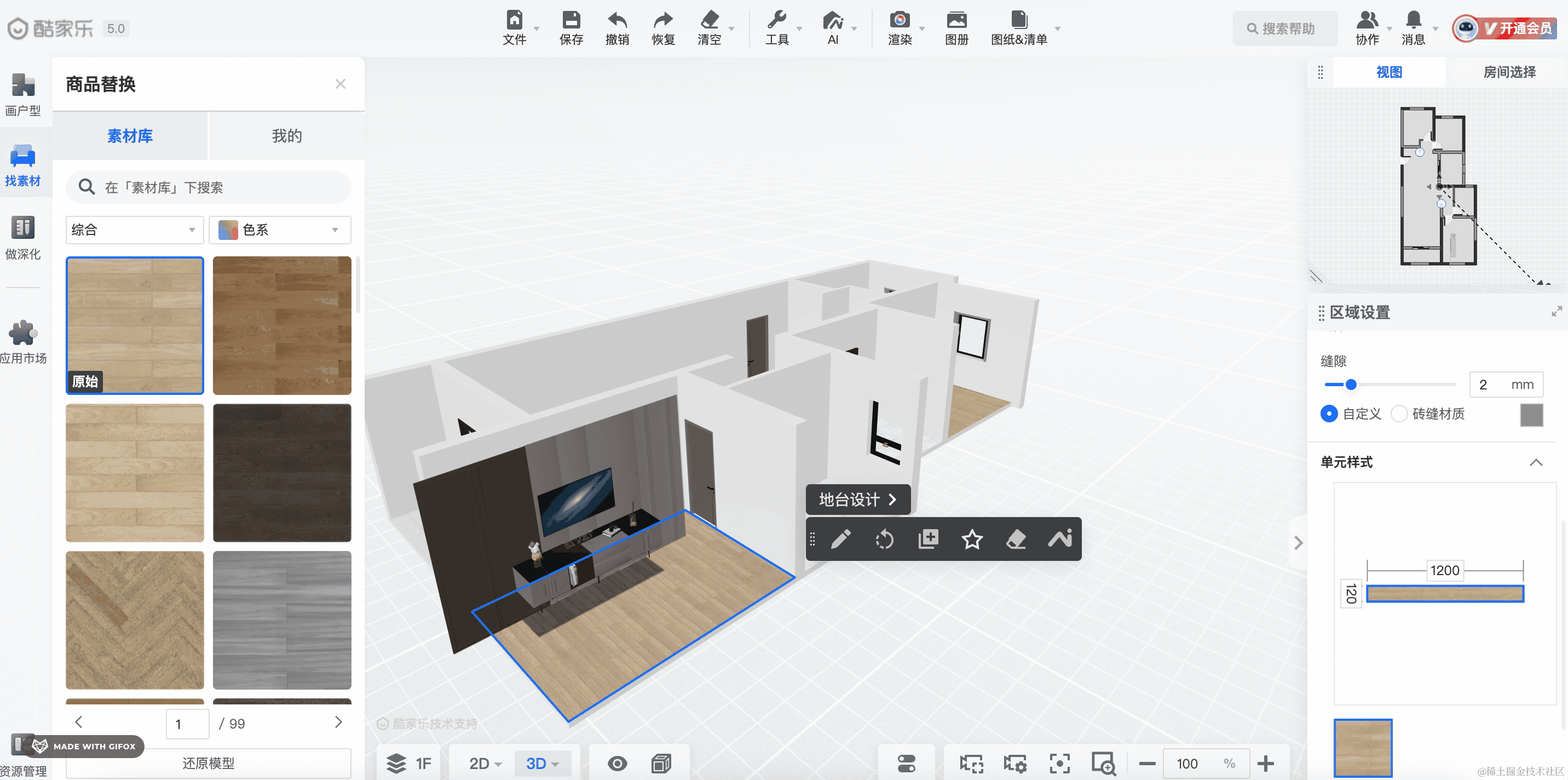Toggle the eye visibility icon at bottom
The height and width of the screenshot is (780, 1568).
[617, 764]
